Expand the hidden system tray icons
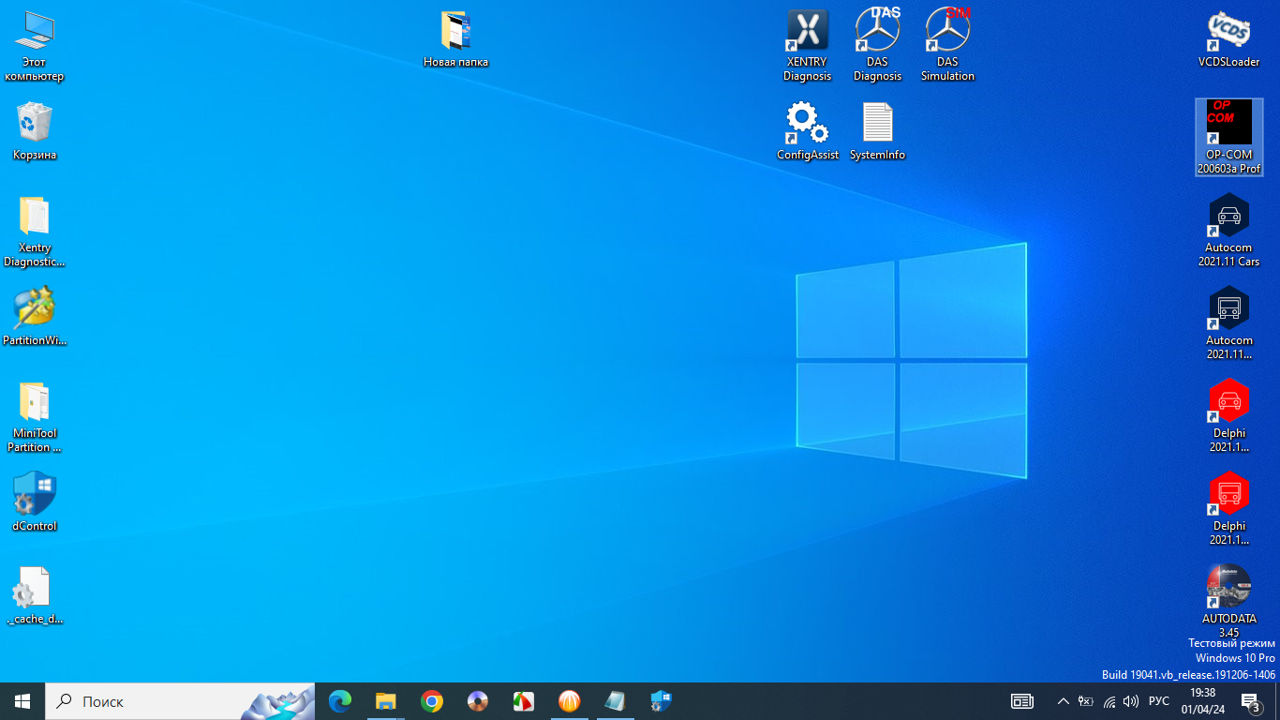The image size is (1280, 720). (1063, 701)
